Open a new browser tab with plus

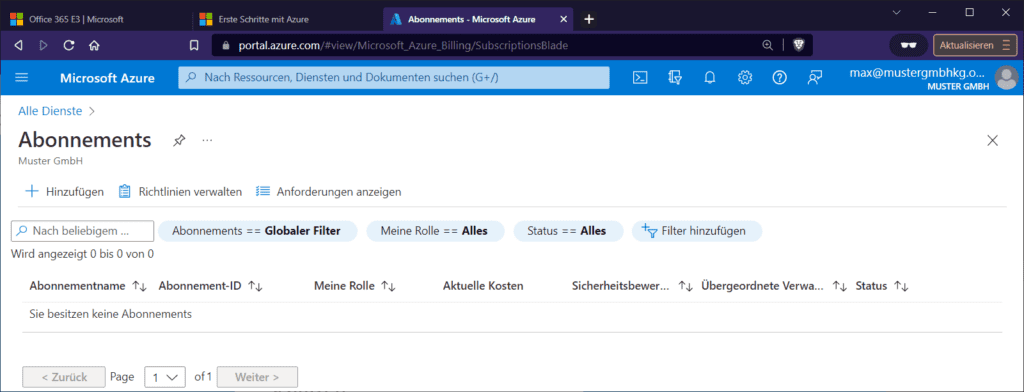tap(588, 19)
